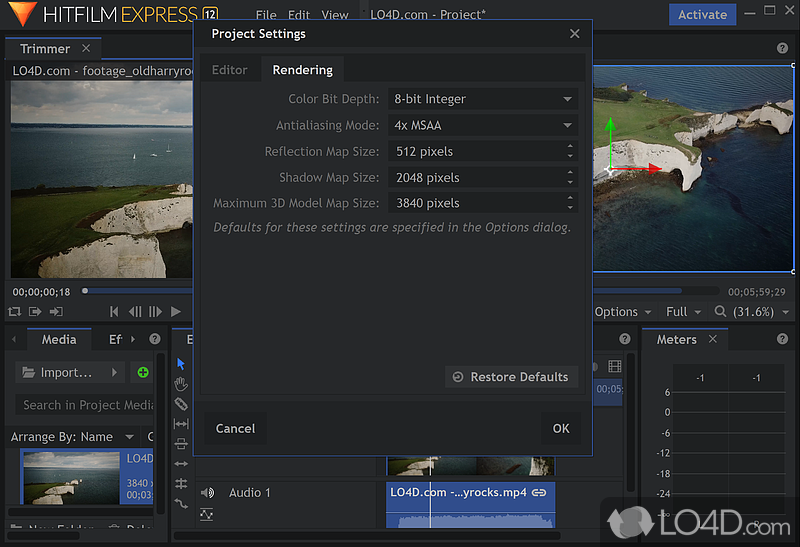Click the Overlay clip icon in Trimmer

56,311
